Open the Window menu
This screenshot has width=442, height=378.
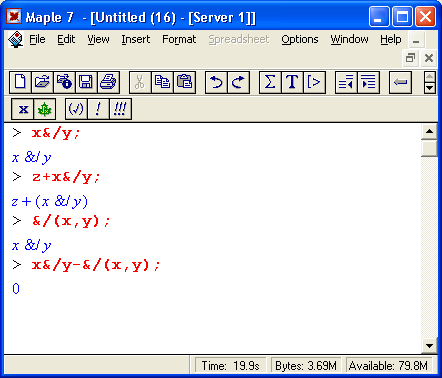tap(349, 39)
